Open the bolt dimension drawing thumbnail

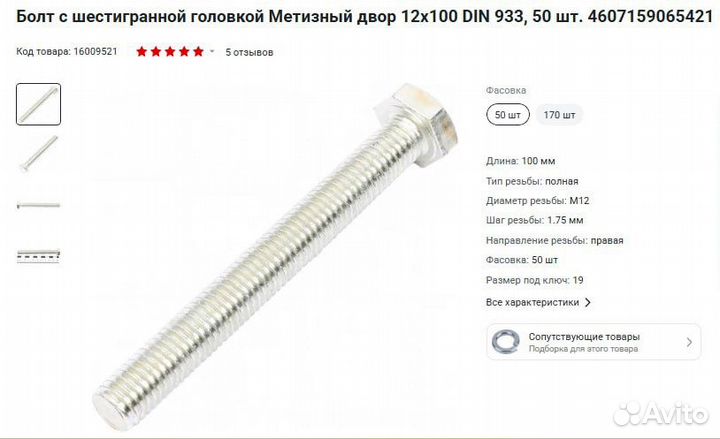pyautogui.click(x=39, y=255)
